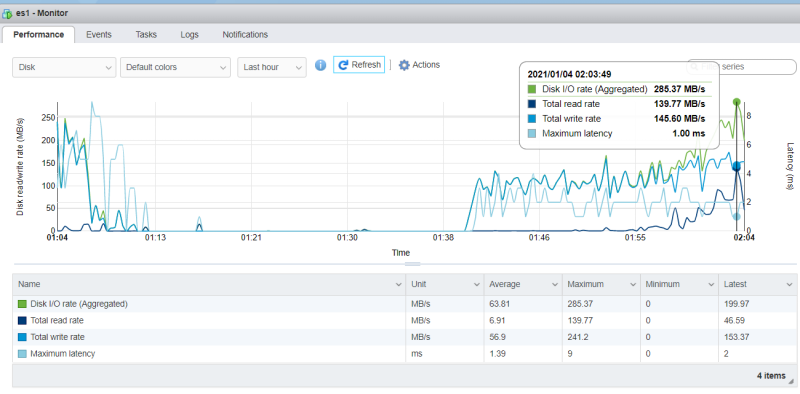Click the 4 items count label

(x=771, y=376)
